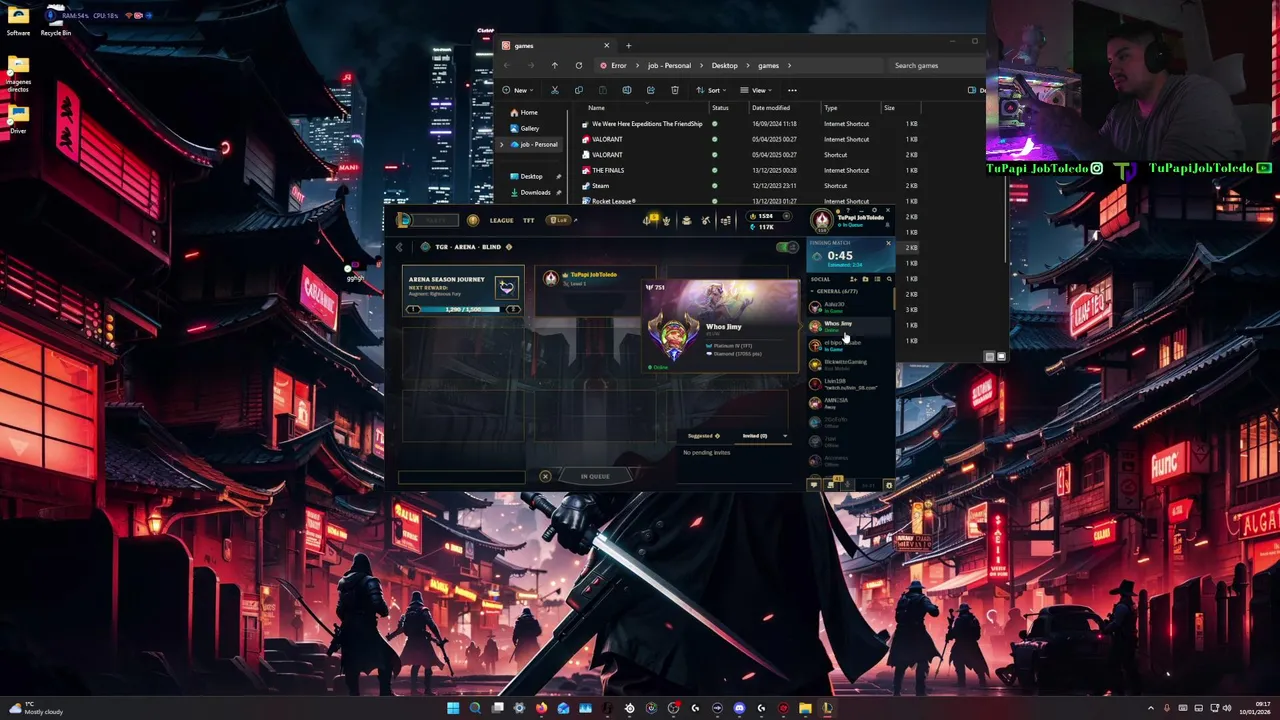Select the Steam shortcut file row

click(x=750, y=185)
